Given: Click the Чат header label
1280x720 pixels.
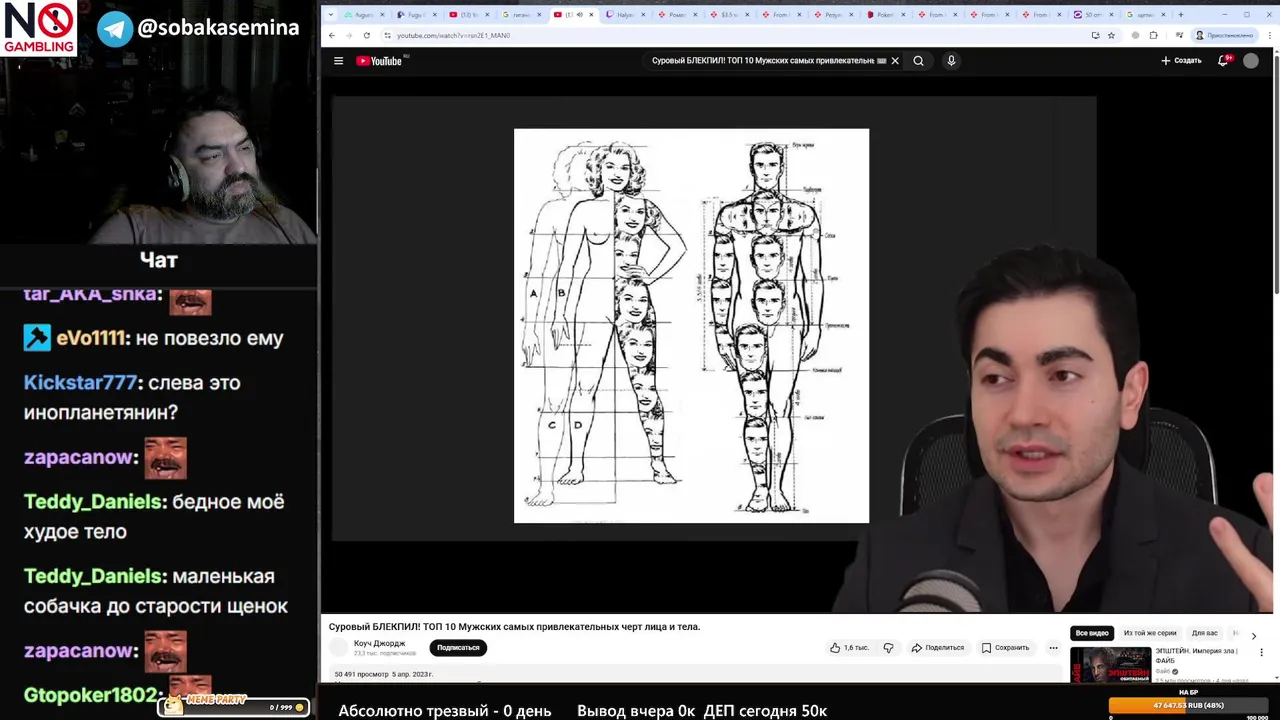Looking at the screenshot, I should (x=159, y=260).
